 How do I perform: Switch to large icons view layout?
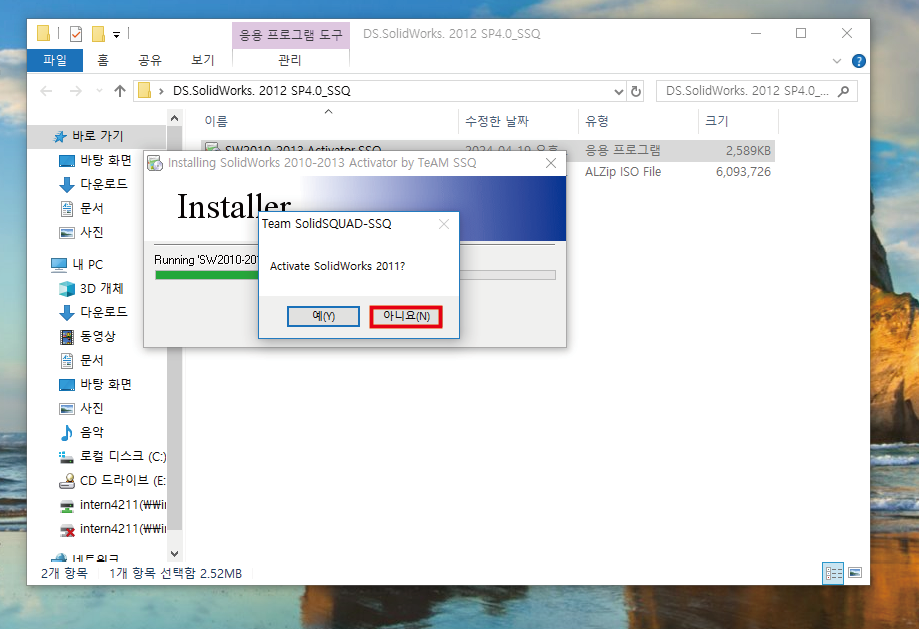coord(855,573)
